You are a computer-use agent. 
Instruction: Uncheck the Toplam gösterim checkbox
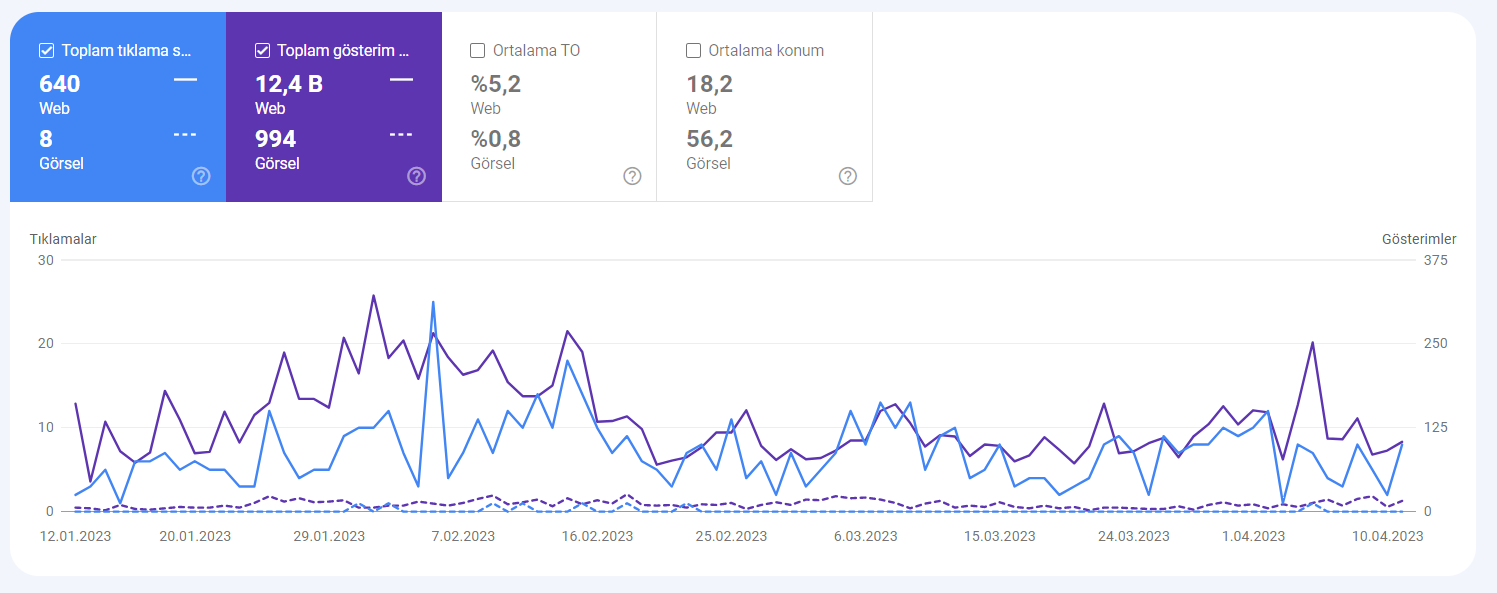(x=263, y=50)
